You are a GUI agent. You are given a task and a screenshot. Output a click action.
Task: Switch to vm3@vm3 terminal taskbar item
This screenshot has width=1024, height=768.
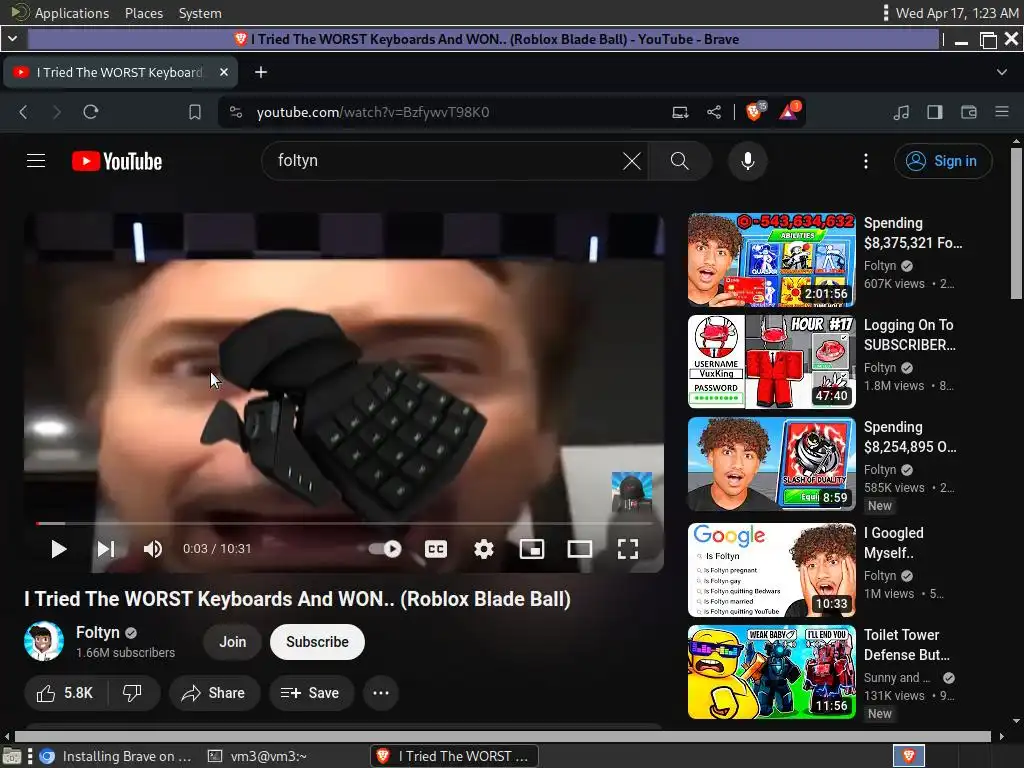[257, 756]
